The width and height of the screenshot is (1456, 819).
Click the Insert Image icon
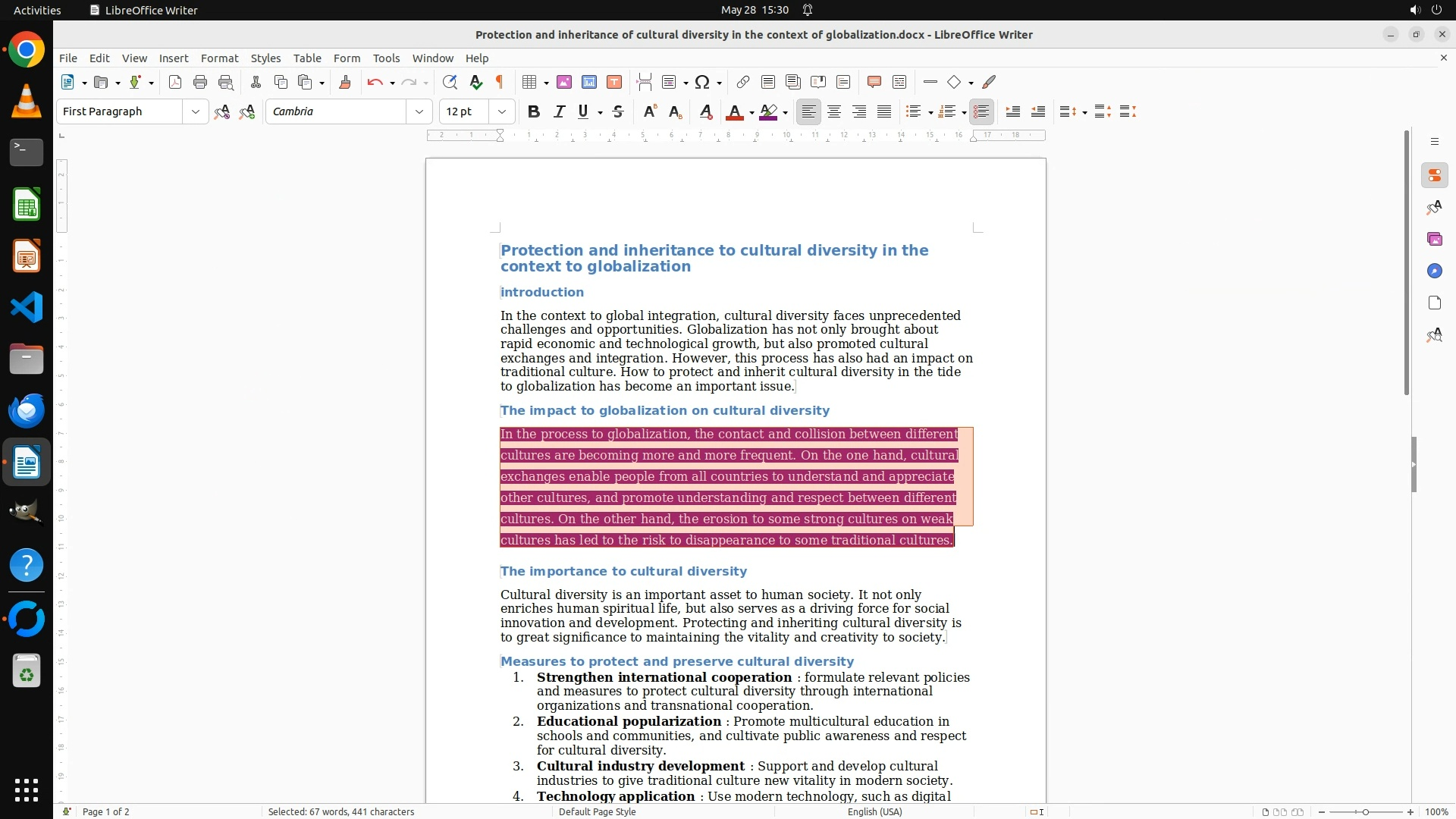point(564,82)
